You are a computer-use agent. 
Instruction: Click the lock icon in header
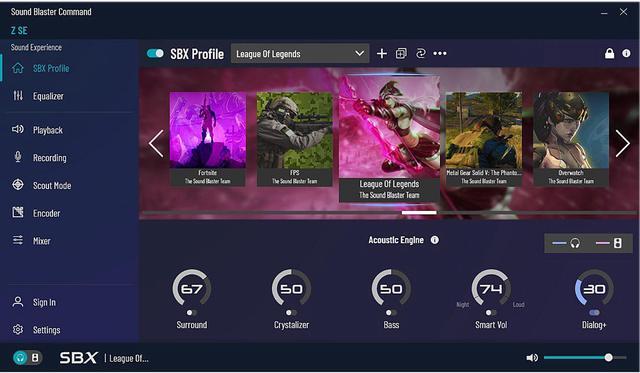pyautogui.click(x=609, y=53)
